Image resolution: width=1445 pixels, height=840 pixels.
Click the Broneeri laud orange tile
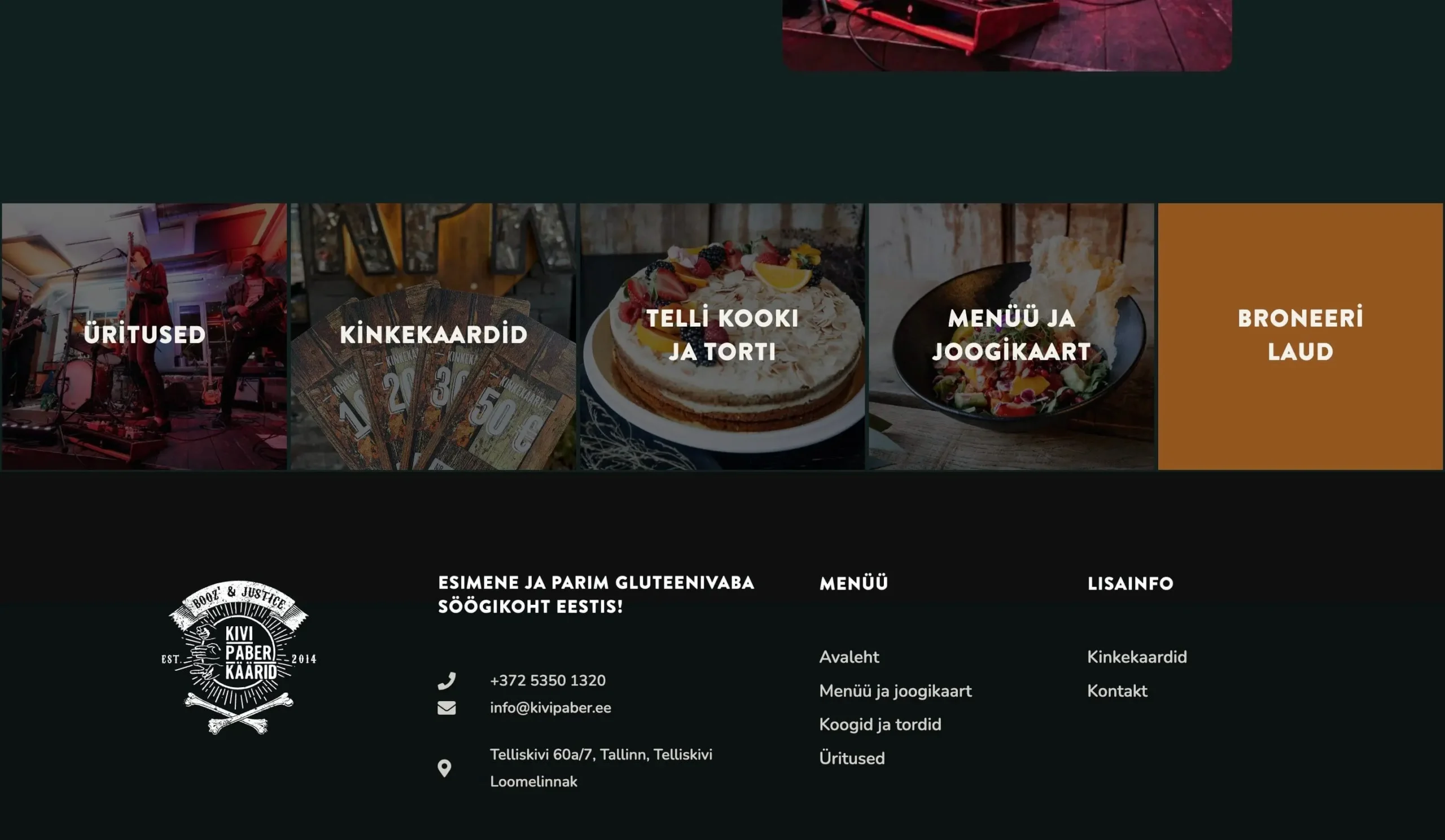click(x=1300, y=336)
